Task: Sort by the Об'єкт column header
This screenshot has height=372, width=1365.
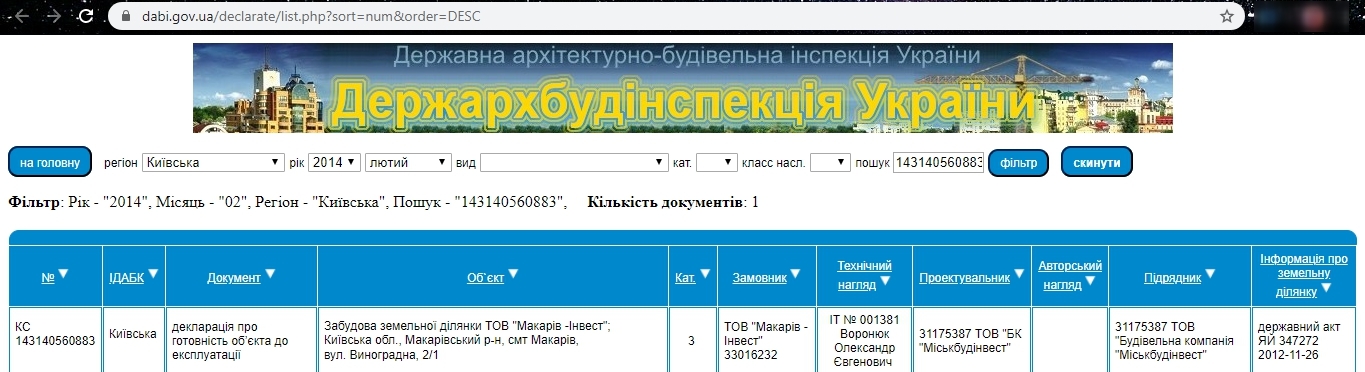Action: tap(485, 277)
